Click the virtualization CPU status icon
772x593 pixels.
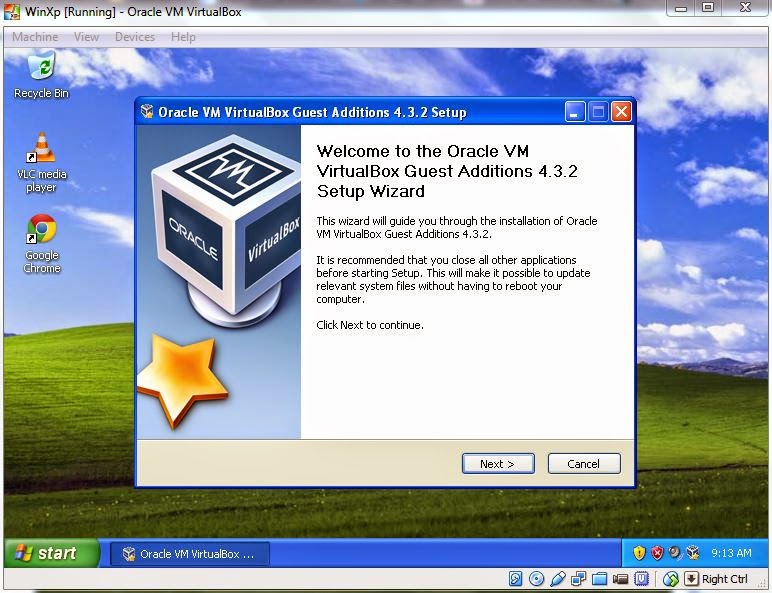coord(642,579)
